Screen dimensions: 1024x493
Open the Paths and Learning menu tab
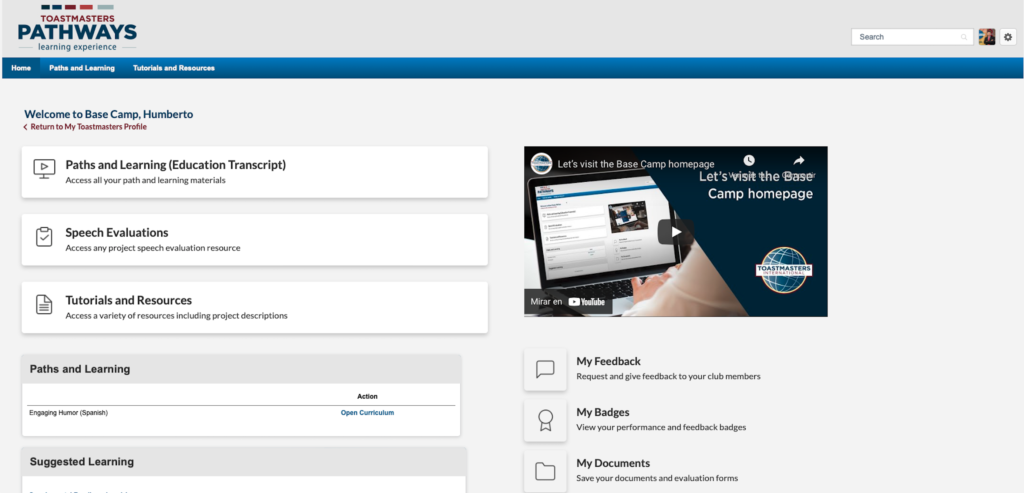[82, 68]
